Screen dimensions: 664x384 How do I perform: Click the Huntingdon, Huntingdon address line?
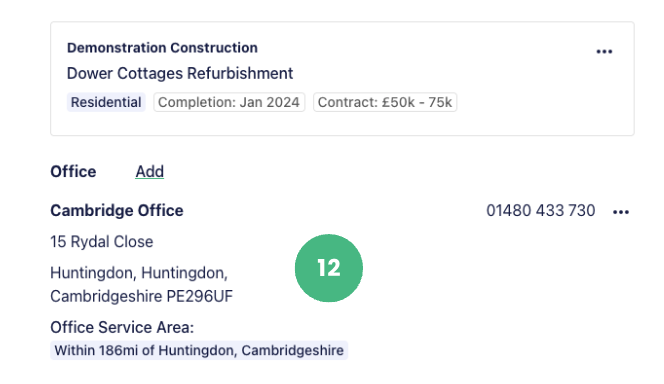(139, 273)
